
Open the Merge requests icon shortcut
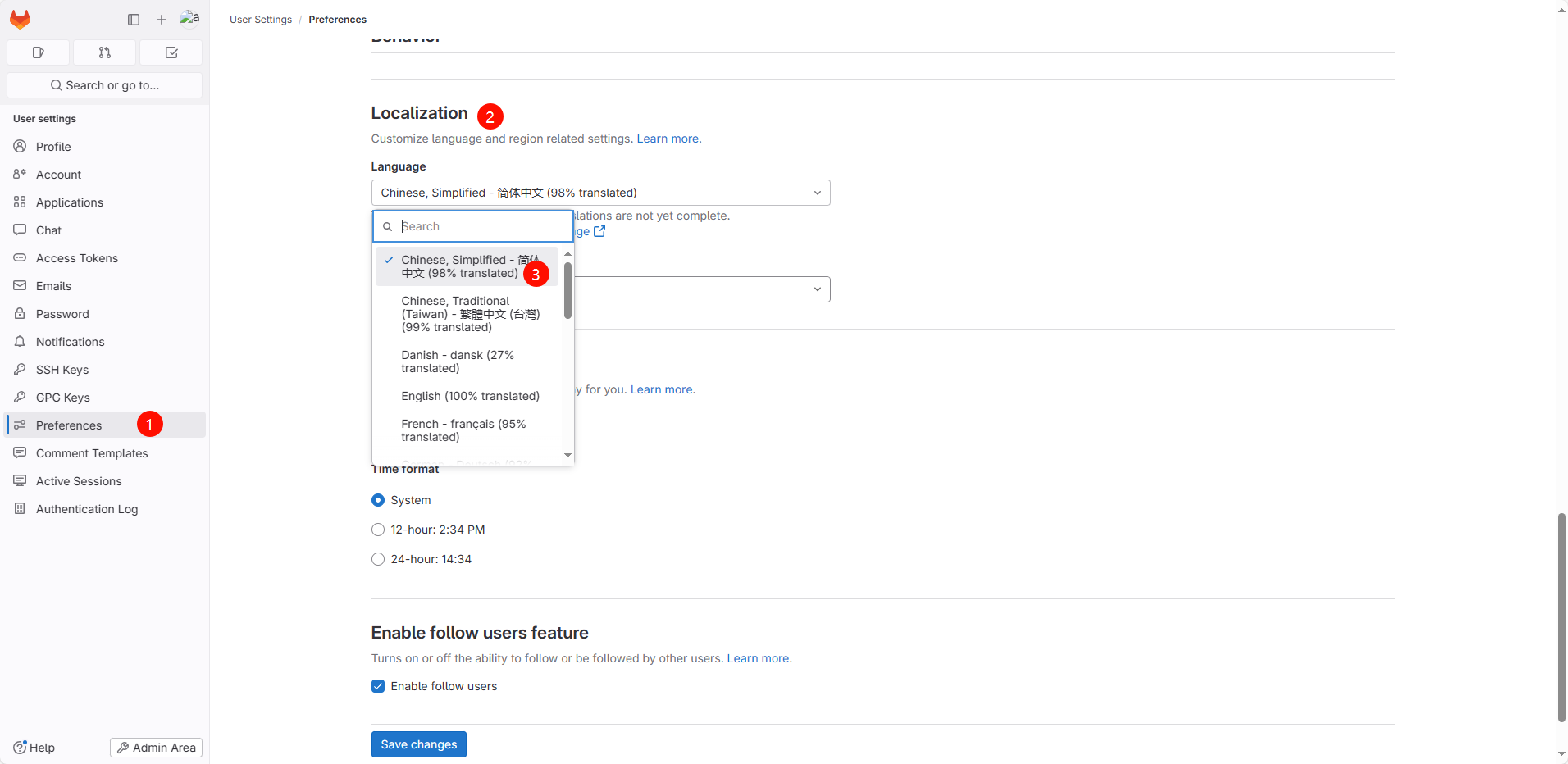(105, 52)
